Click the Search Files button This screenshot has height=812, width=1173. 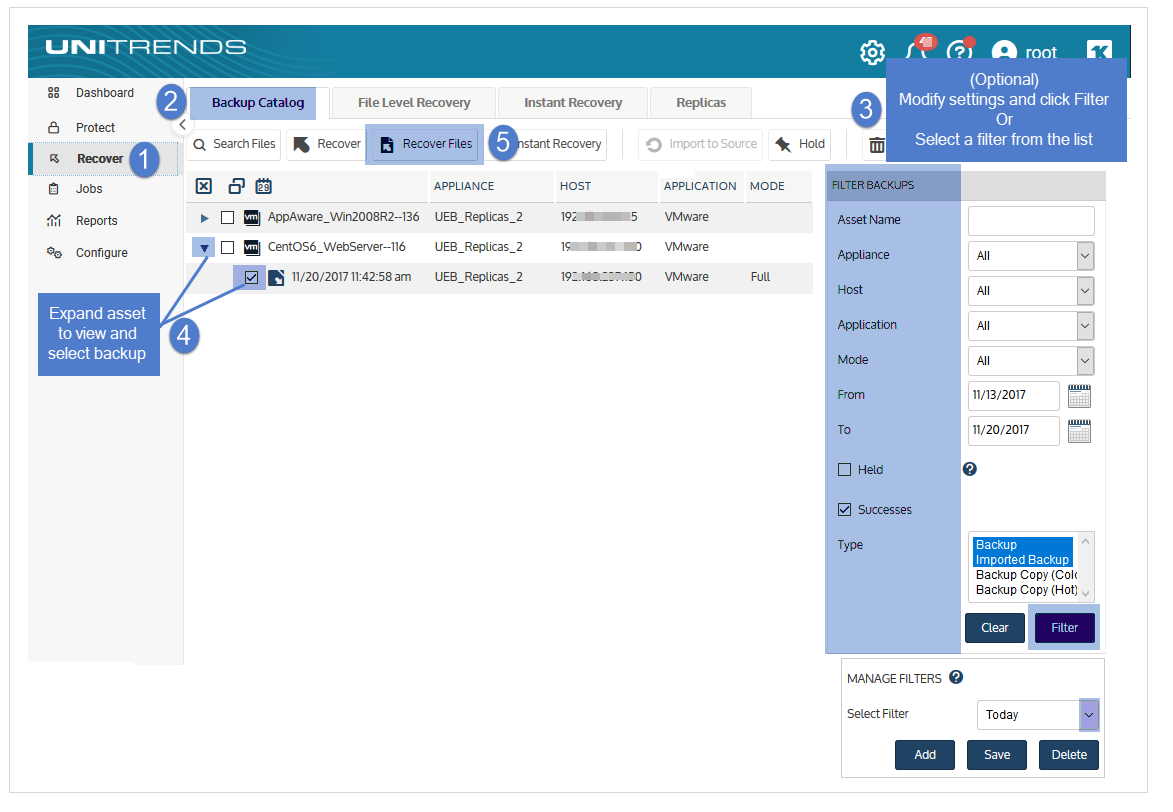click(x=234, y=144)
